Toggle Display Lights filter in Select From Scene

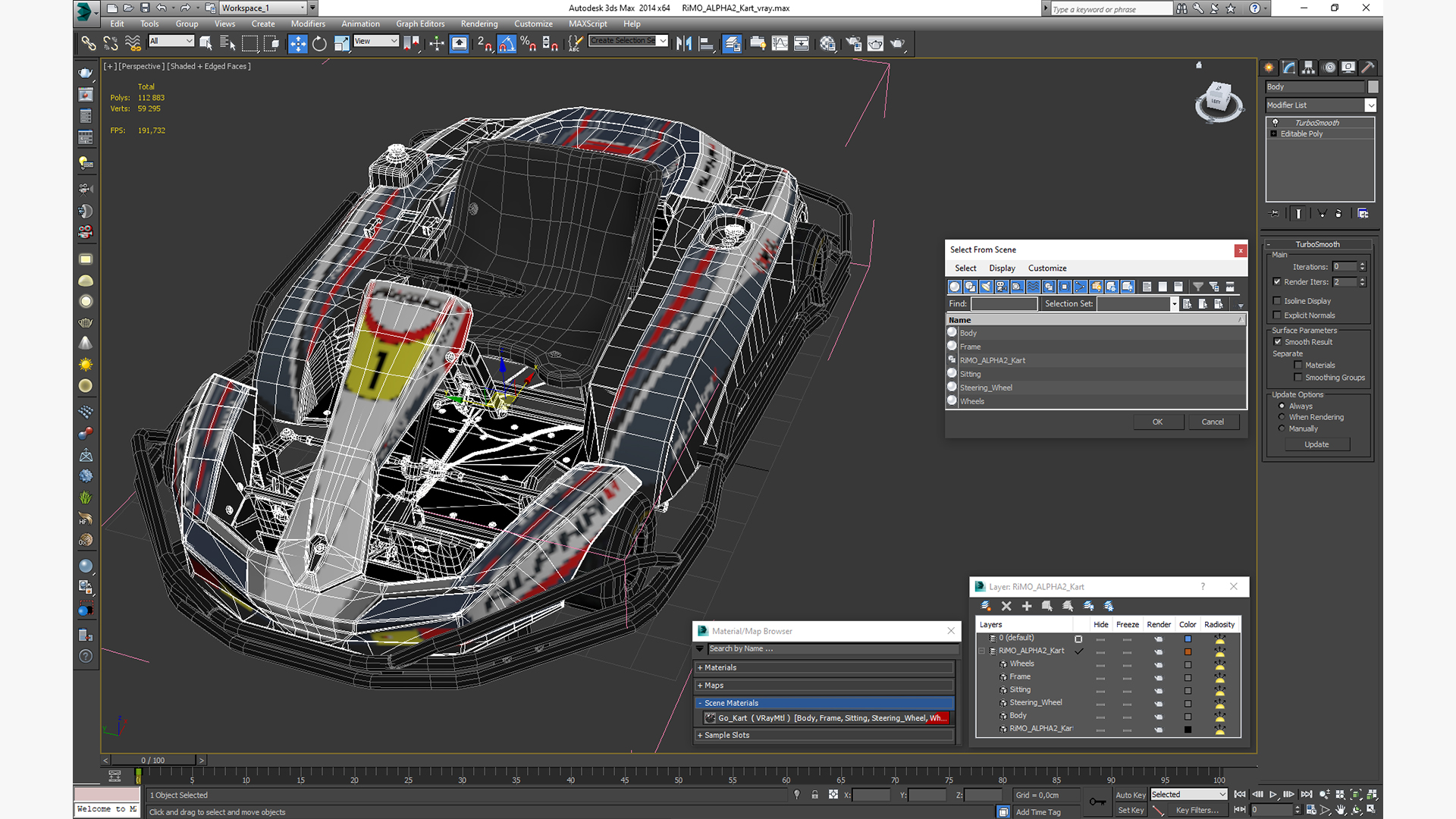[x=986, y=287]
